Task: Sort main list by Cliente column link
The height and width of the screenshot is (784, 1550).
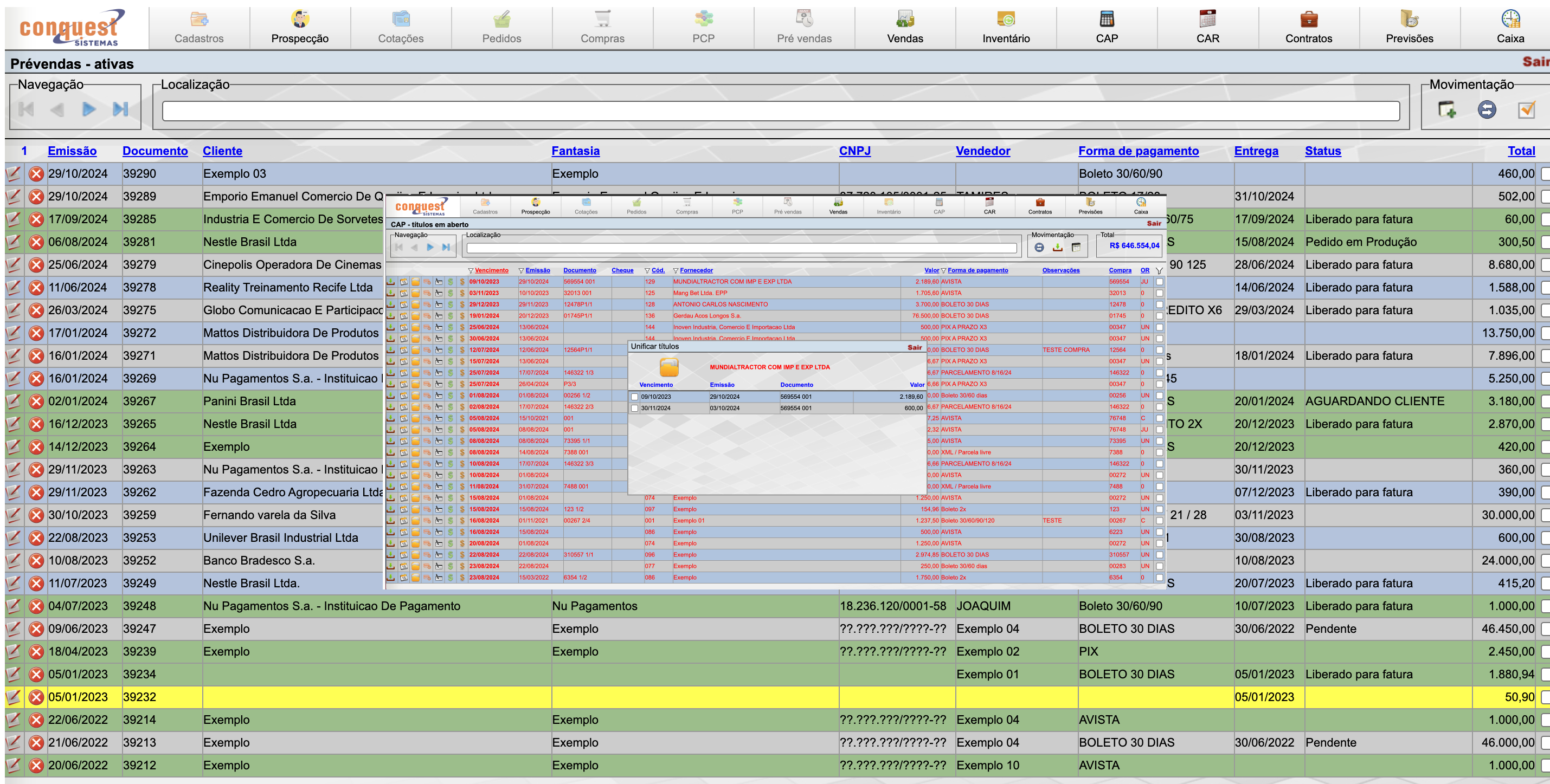Action: click(x=222, y=151)
